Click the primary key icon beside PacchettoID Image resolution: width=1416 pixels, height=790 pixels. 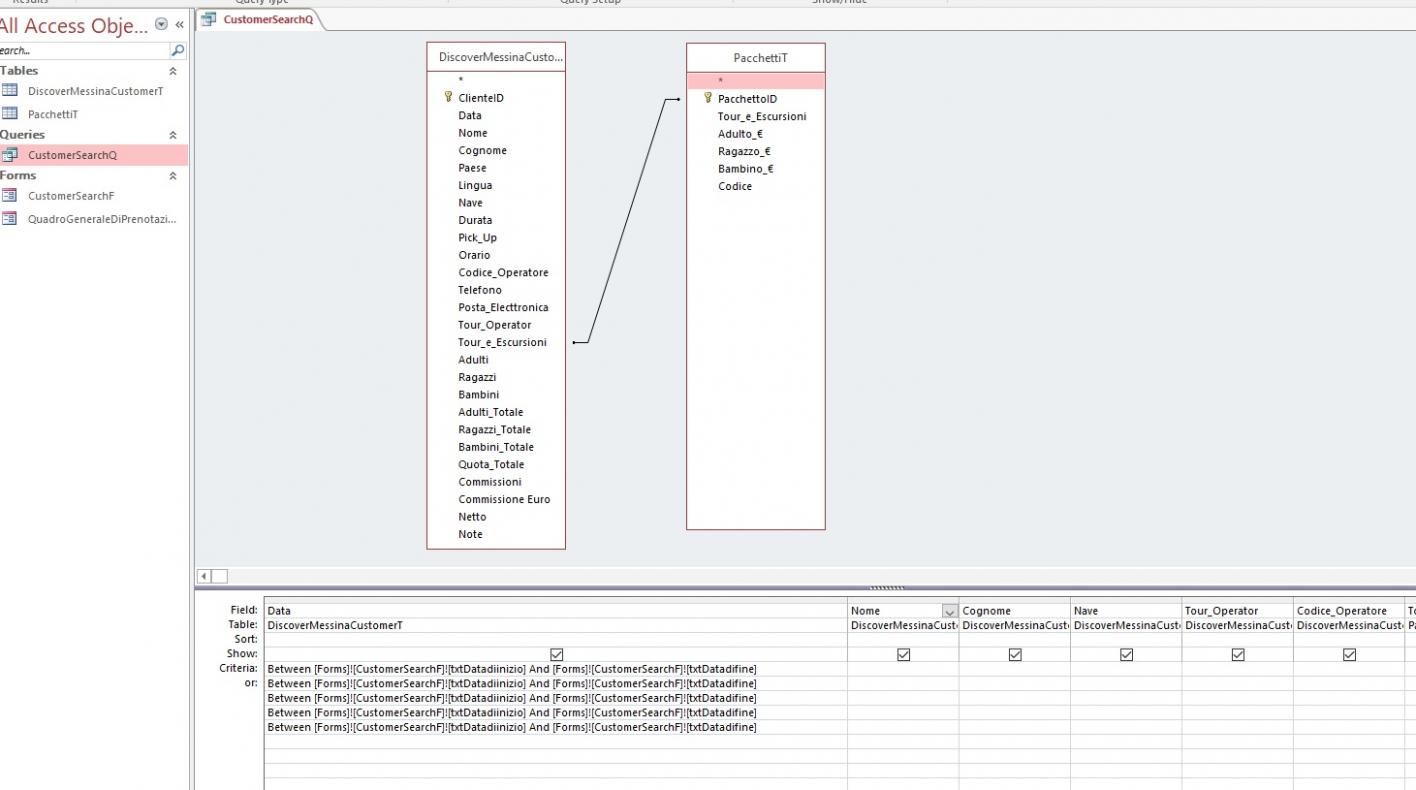coord(708,99)
